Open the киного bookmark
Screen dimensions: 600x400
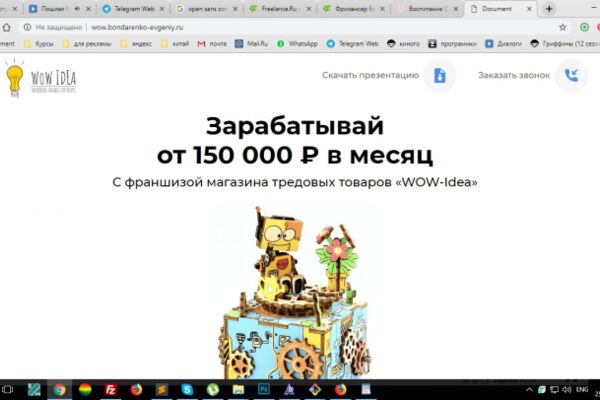(x=403, y=44)
